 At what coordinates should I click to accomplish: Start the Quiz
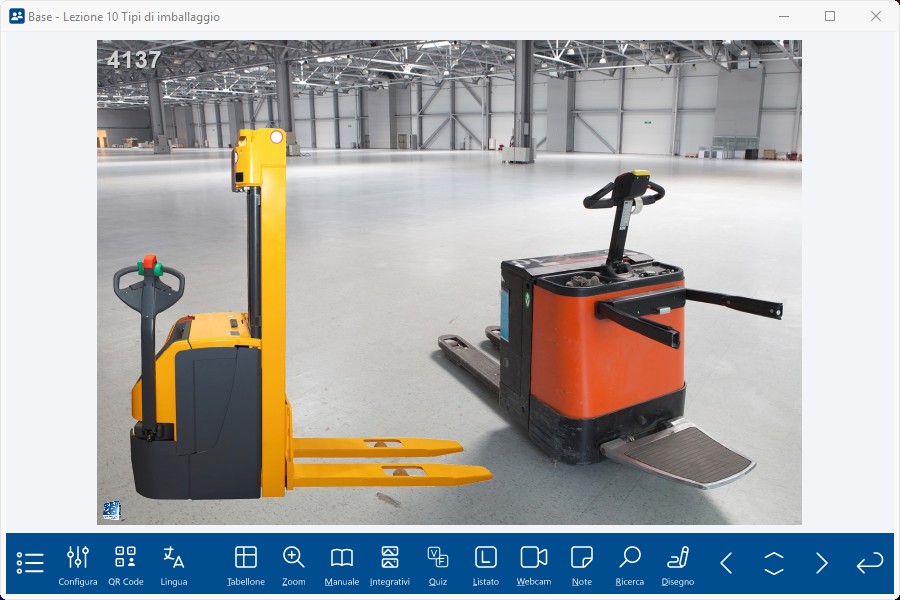pos(438,564)
